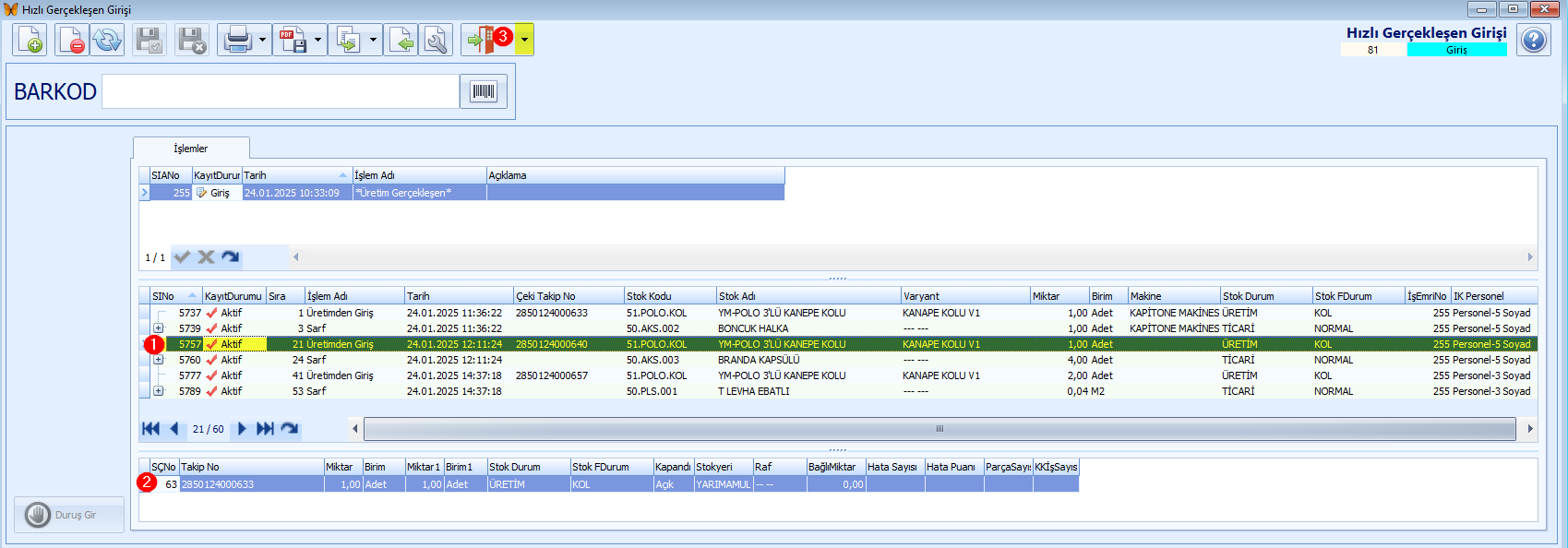This screenshot has width=1568, height=548.
Task: Click the YARIMAMUL cell in the bottom grid
Action: click(x=724, y=484)
